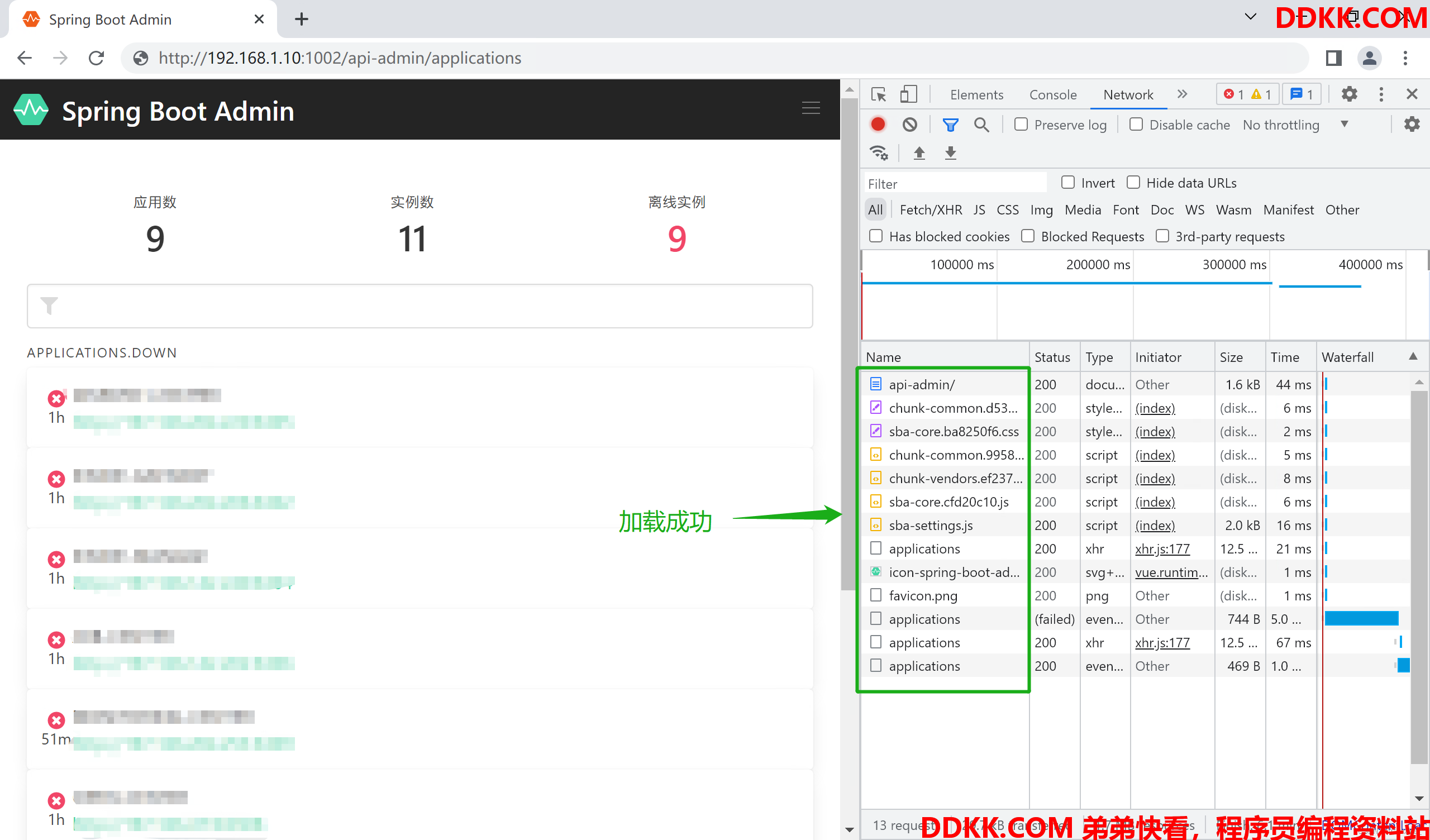Filter requests by Img type
The width and height of the screenshot is (1430, 840).
click(1041, 210)
